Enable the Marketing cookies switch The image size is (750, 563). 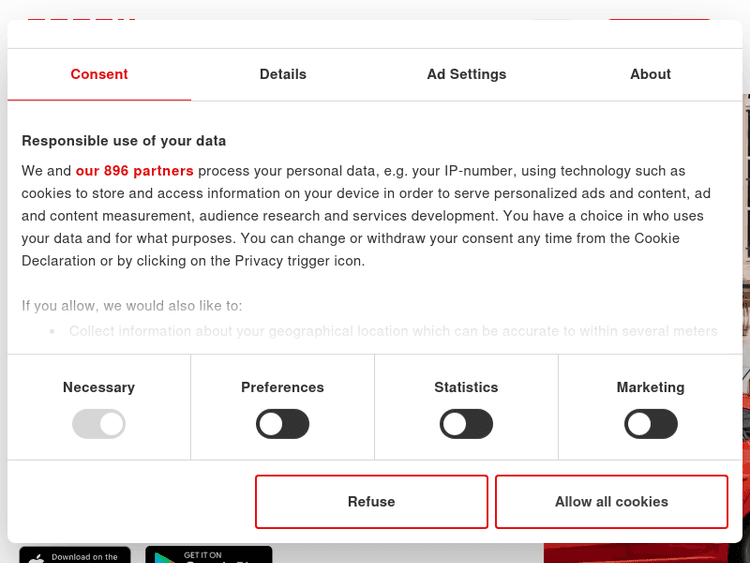tap(650, 424)
